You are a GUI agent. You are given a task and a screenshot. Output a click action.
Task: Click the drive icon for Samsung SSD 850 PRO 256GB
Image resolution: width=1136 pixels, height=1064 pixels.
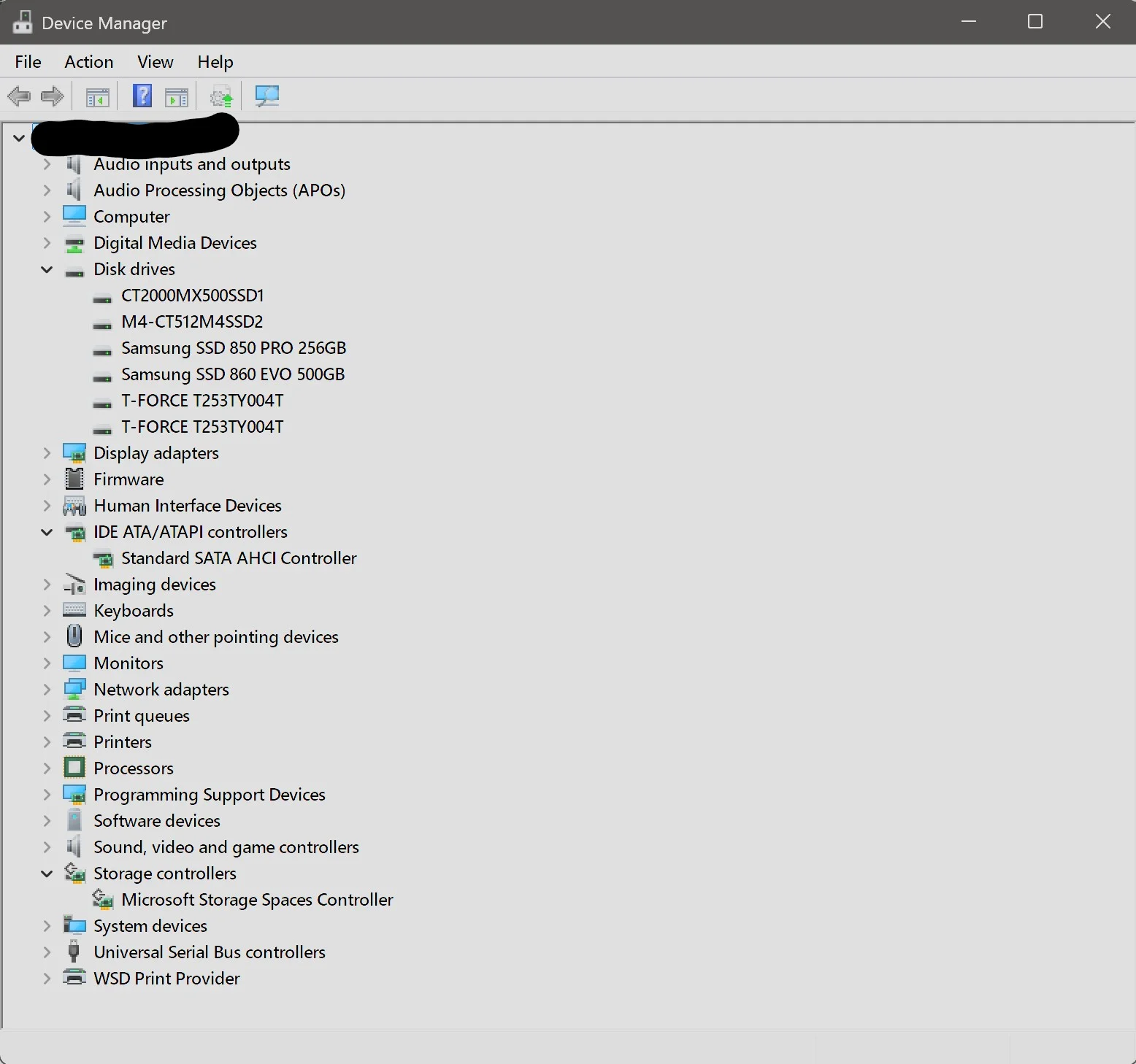point(102,351)
